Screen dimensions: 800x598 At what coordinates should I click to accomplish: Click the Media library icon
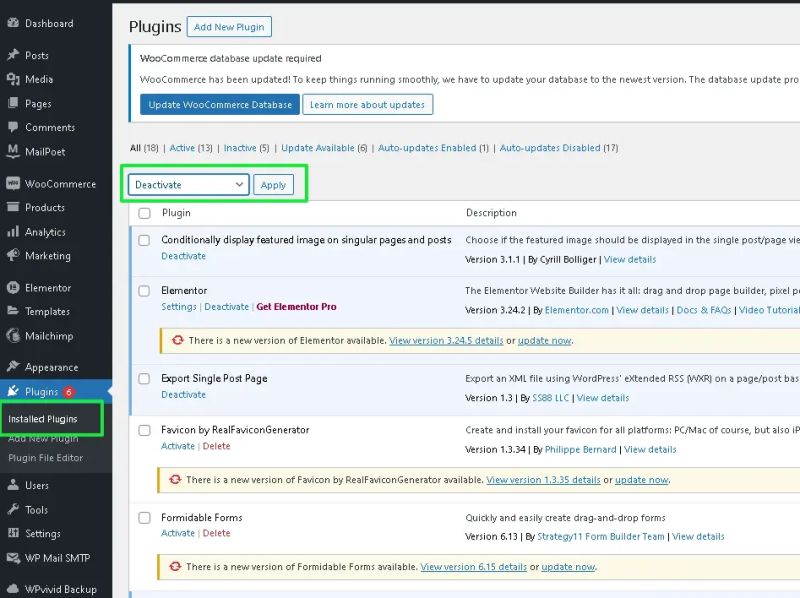[x=13, y=79]
